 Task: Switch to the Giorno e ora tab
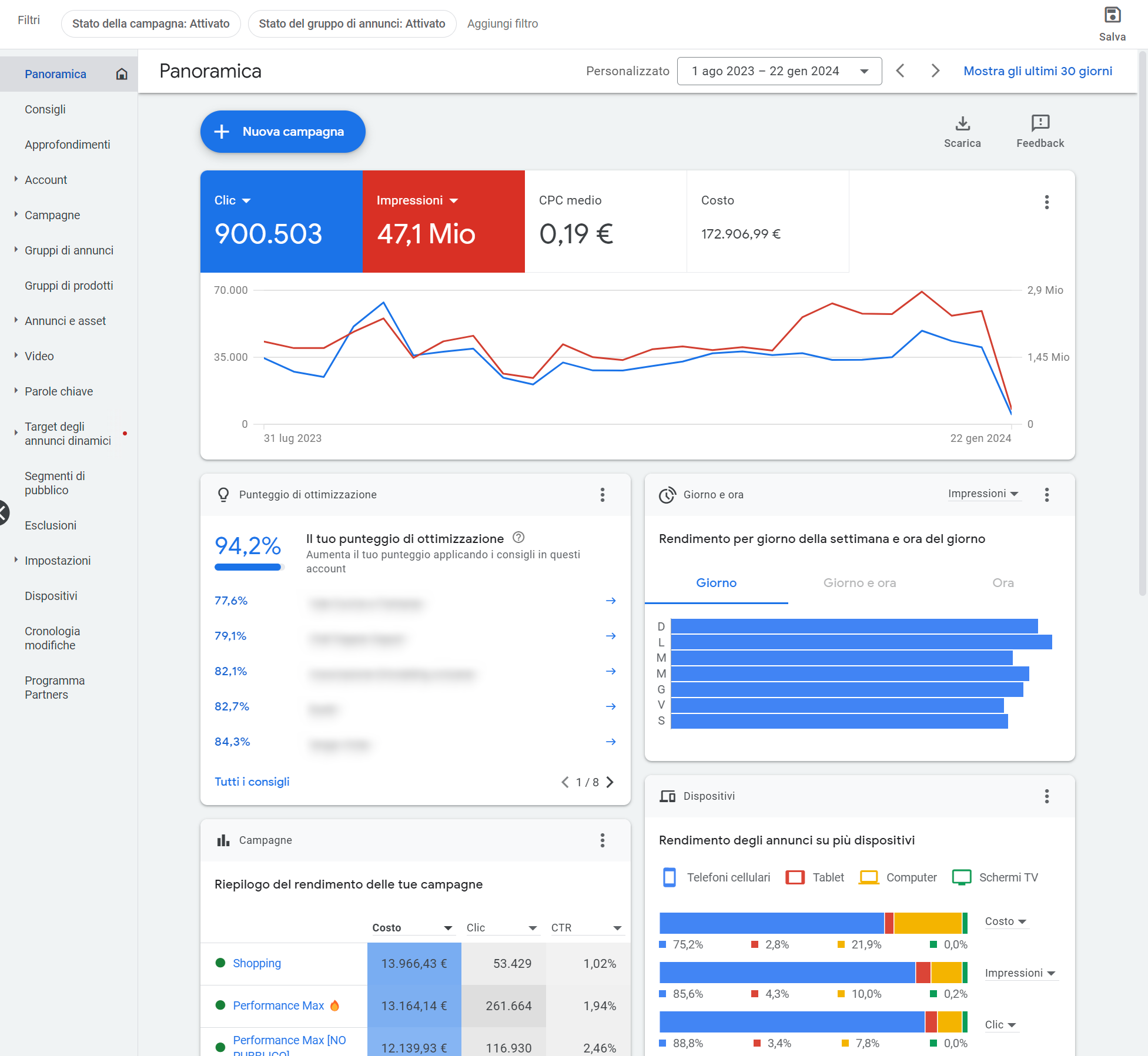[859, 582]
